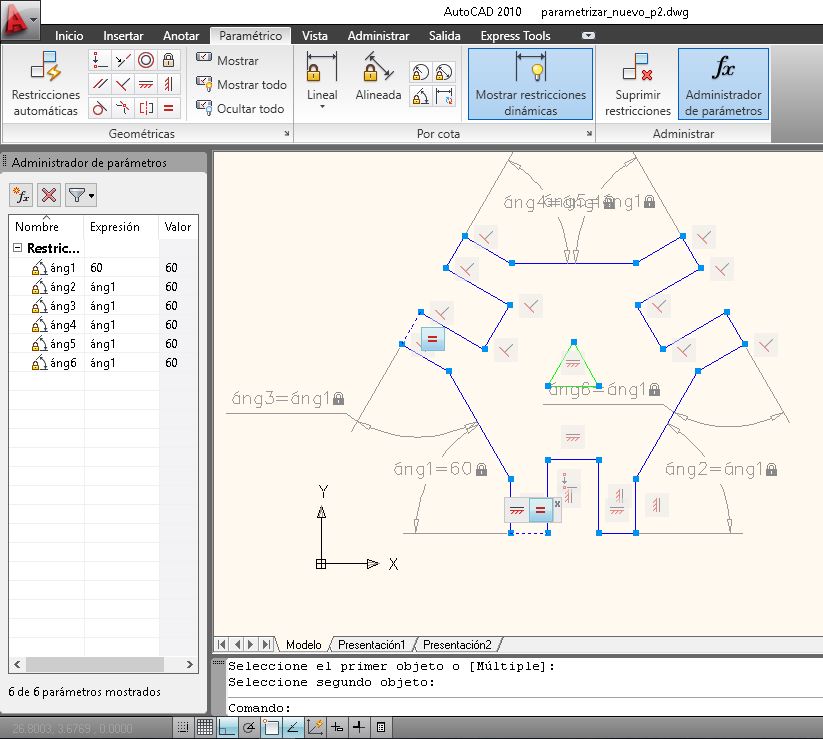Toggle grid display in status bar
The image size is (823, 739).
(x=205, y=727)
